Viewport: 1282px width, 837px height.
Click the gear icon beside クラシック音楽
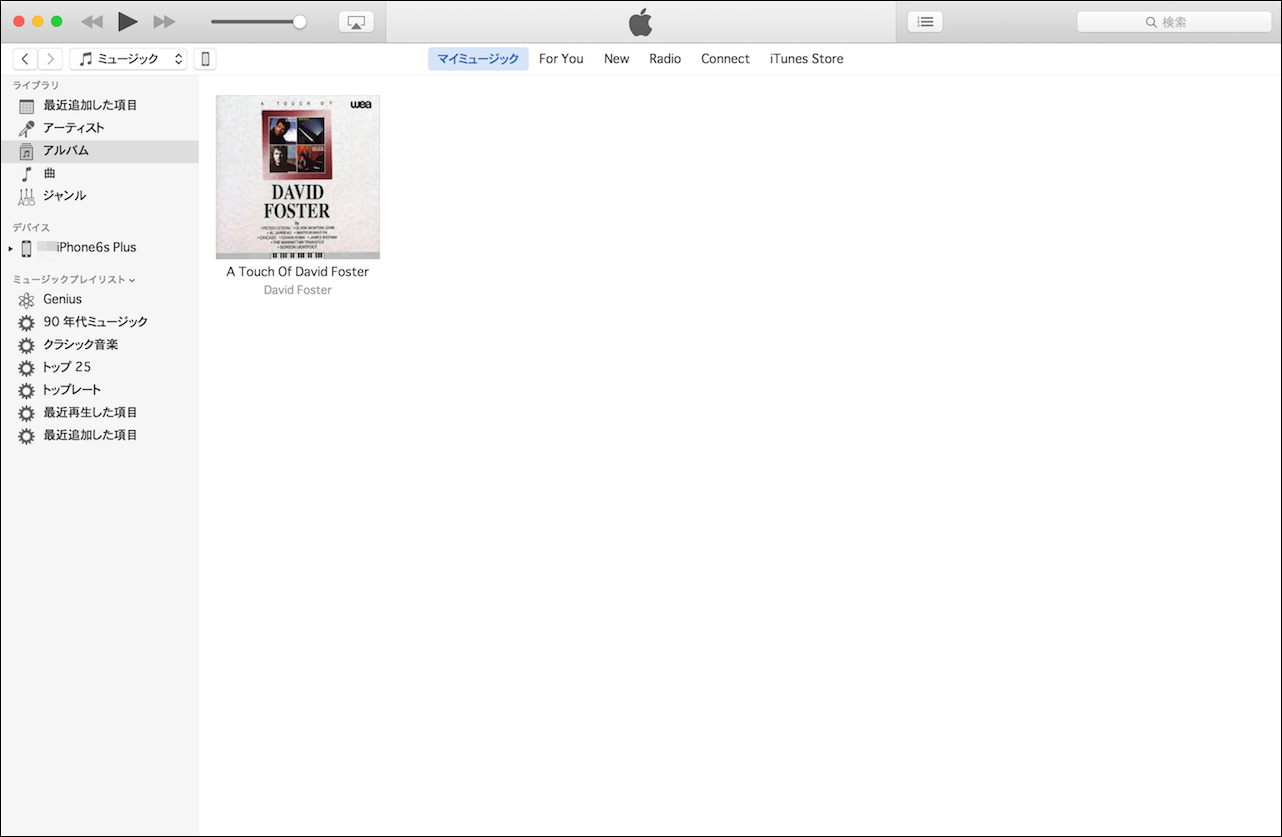tap(27, 345)
